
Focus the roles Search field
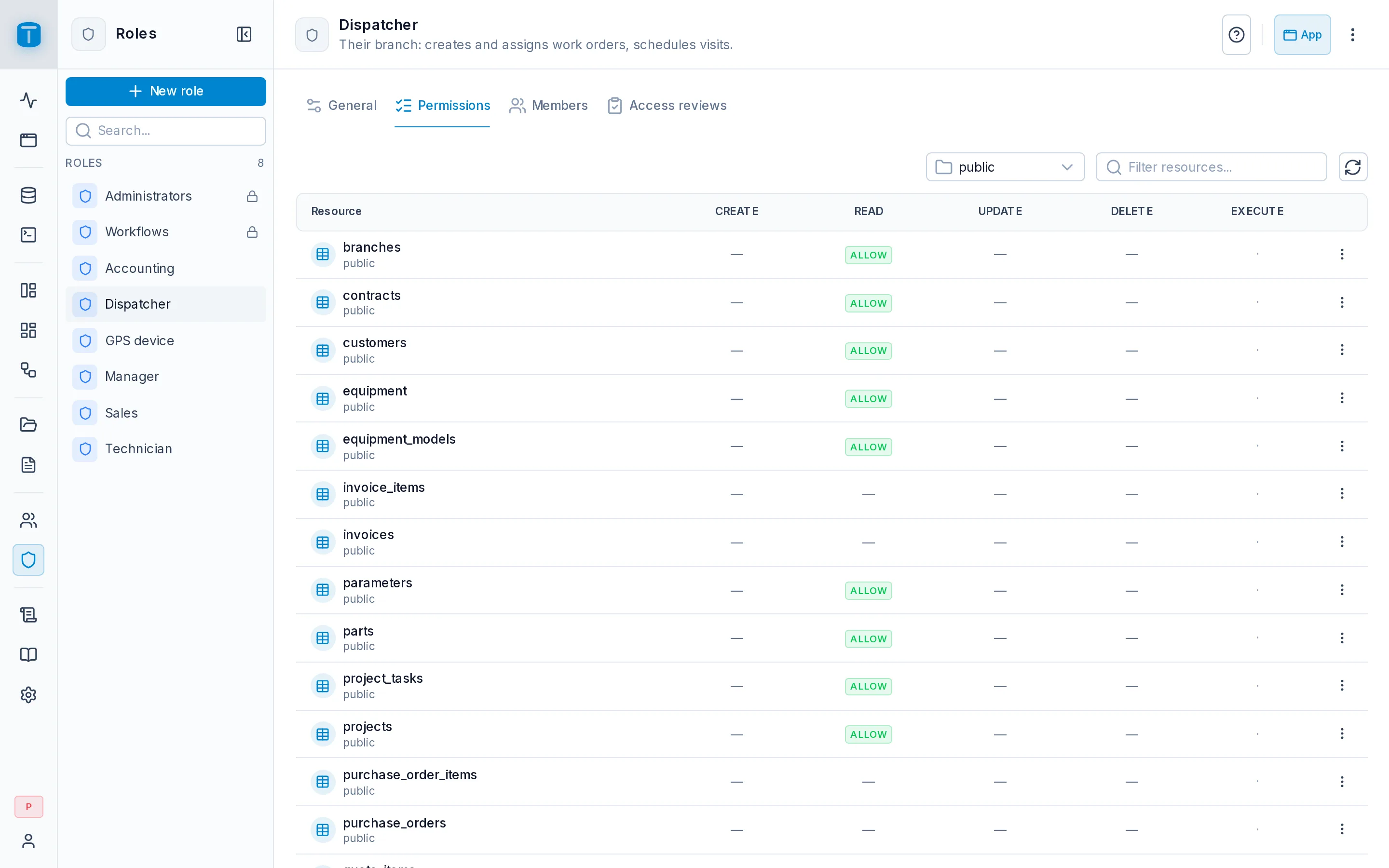pyautogui.click(x=166, y=131)
